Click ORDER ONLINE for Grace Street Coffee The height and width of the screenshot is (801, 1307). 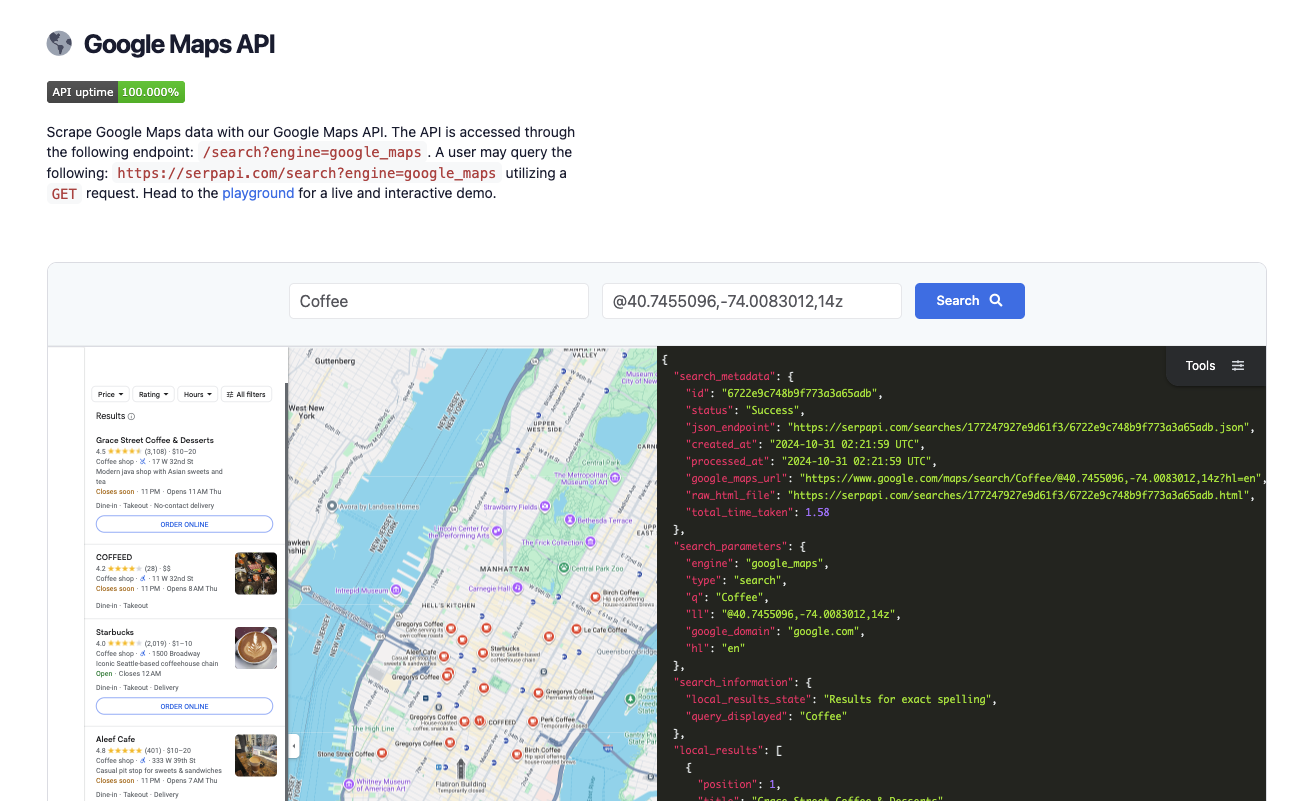point(184,524)
